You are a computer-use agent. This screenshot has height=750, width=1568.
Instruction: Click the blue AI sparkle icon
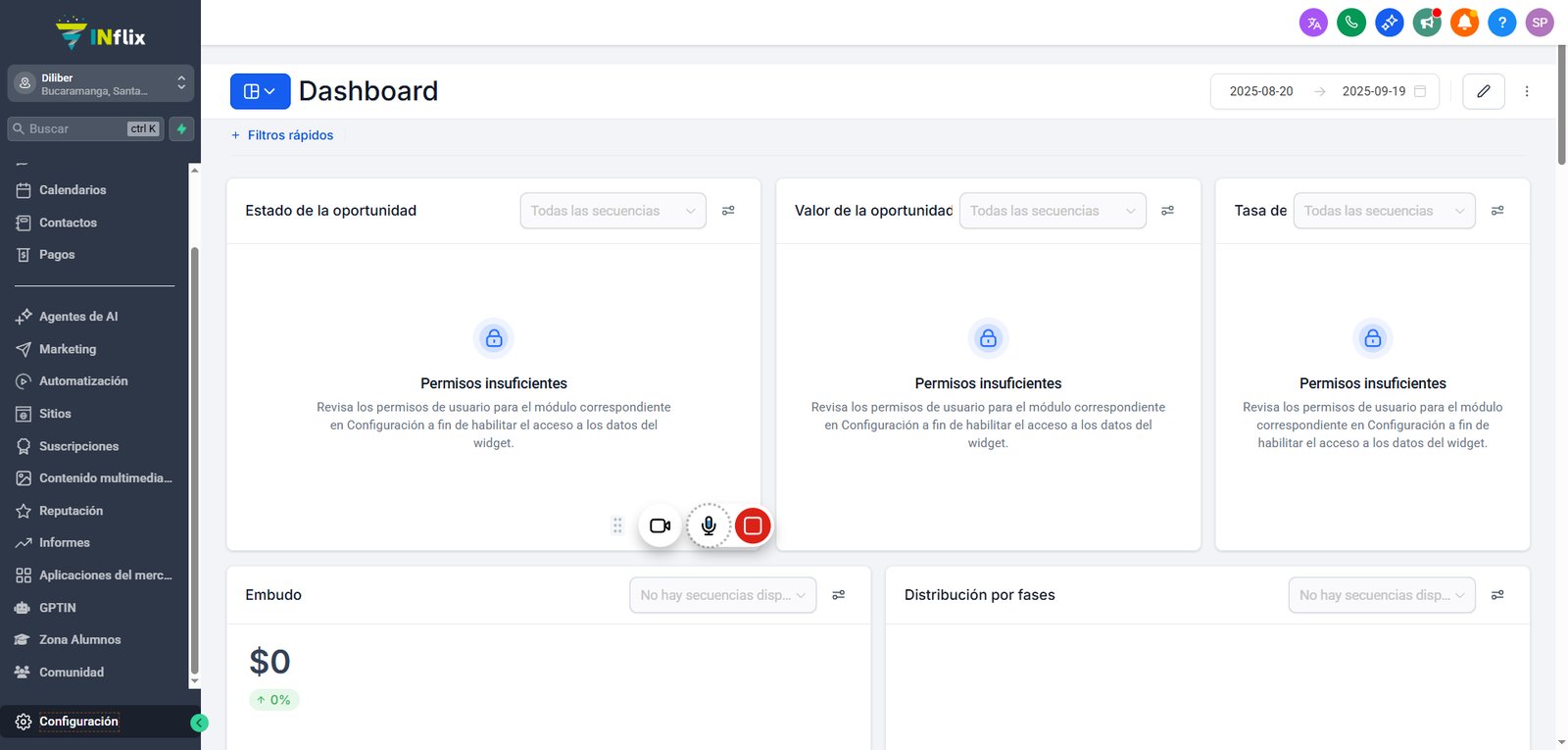(1389, 23)
